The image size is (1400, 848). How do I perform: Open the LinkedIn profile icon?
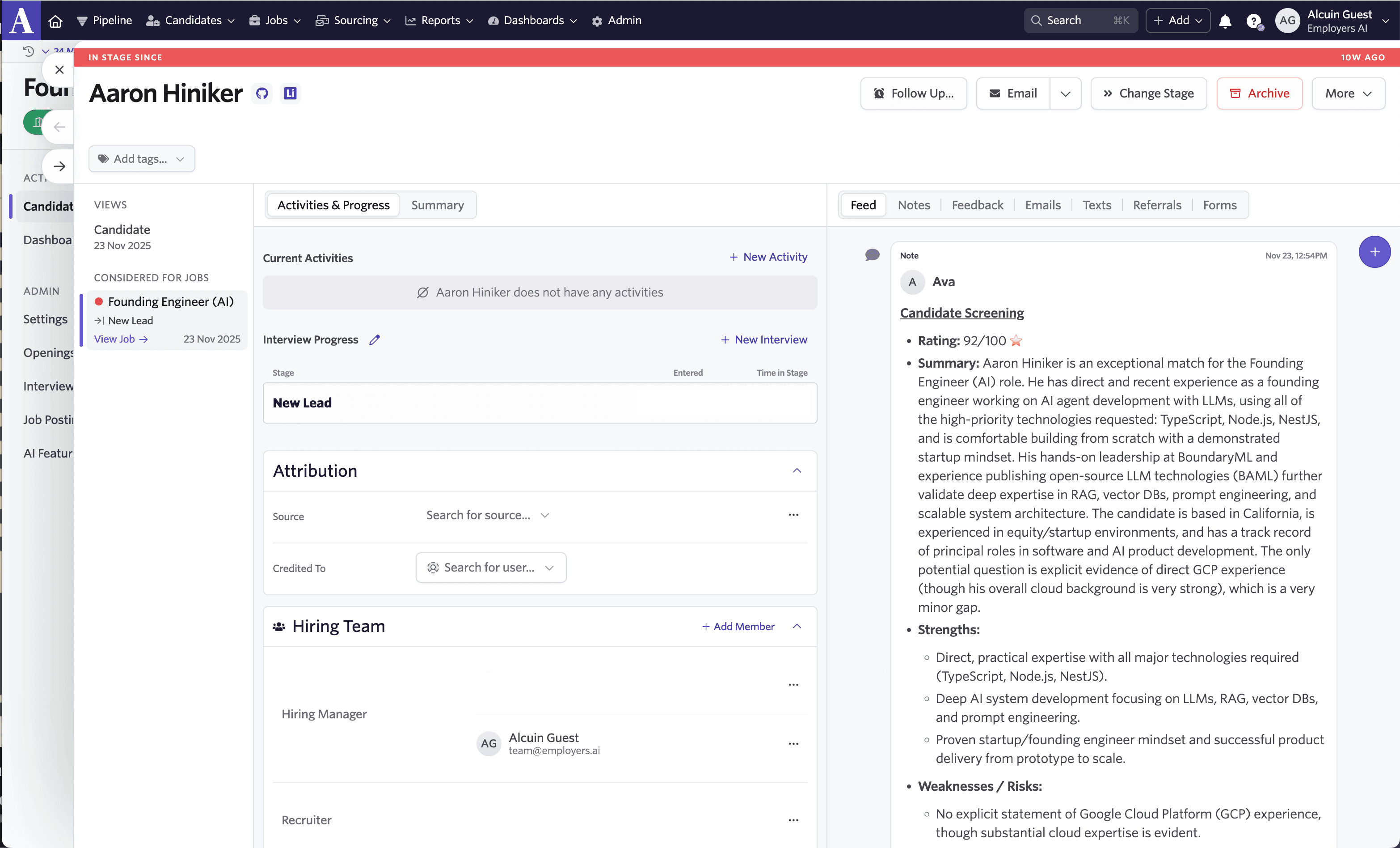tap(291, 93)
